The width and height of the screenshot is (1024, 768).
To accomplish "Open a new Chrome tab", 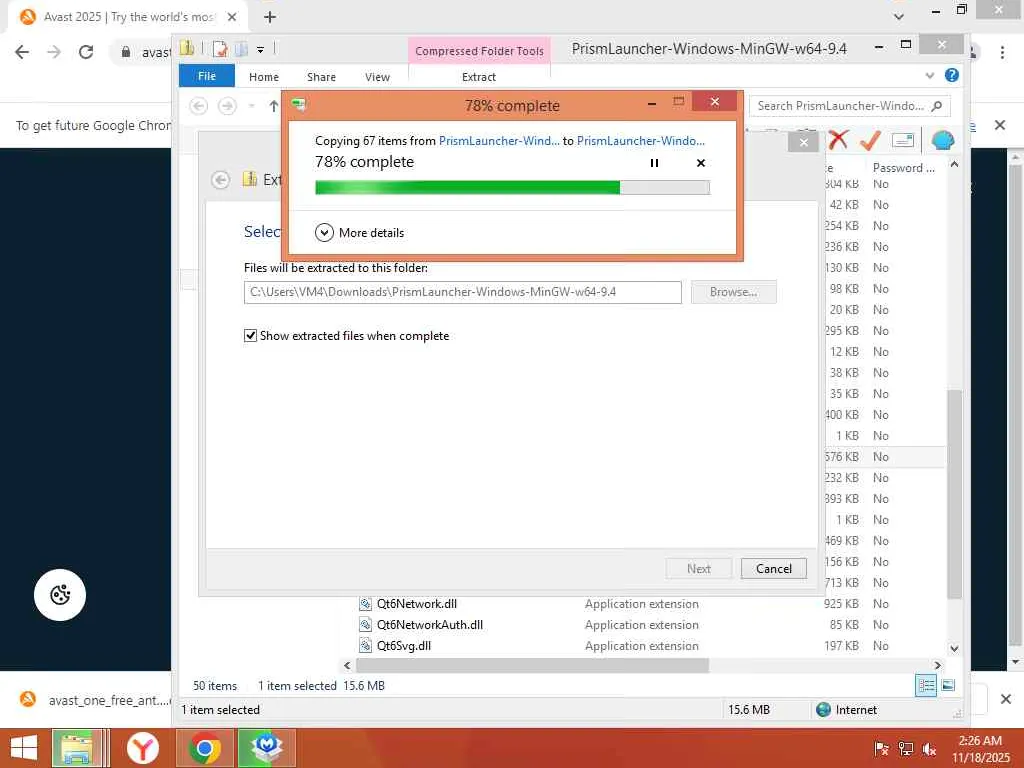I will pos(270,17).
